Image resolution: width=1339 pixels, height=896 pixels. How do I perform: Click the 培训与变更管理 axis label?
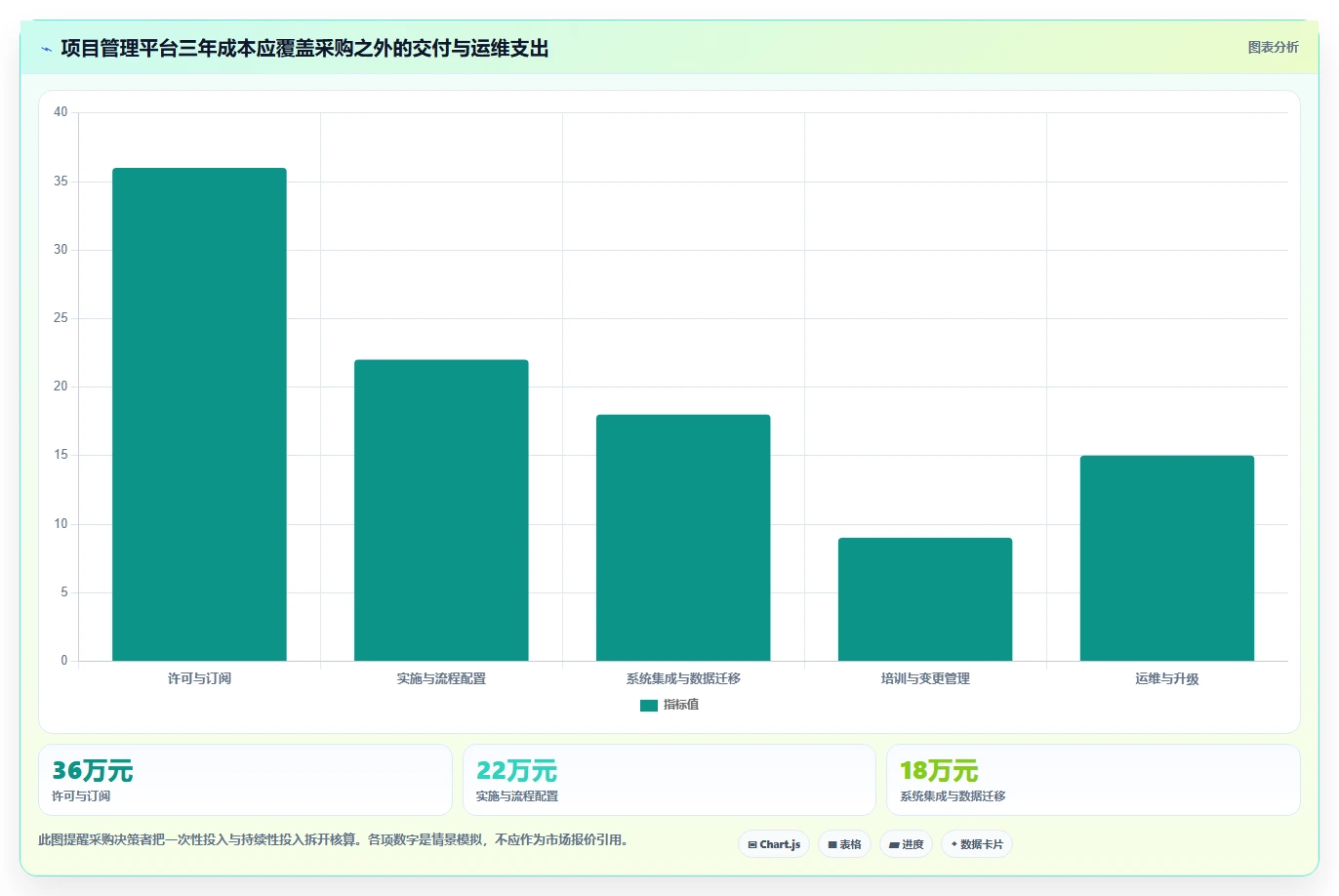point(925,678)
